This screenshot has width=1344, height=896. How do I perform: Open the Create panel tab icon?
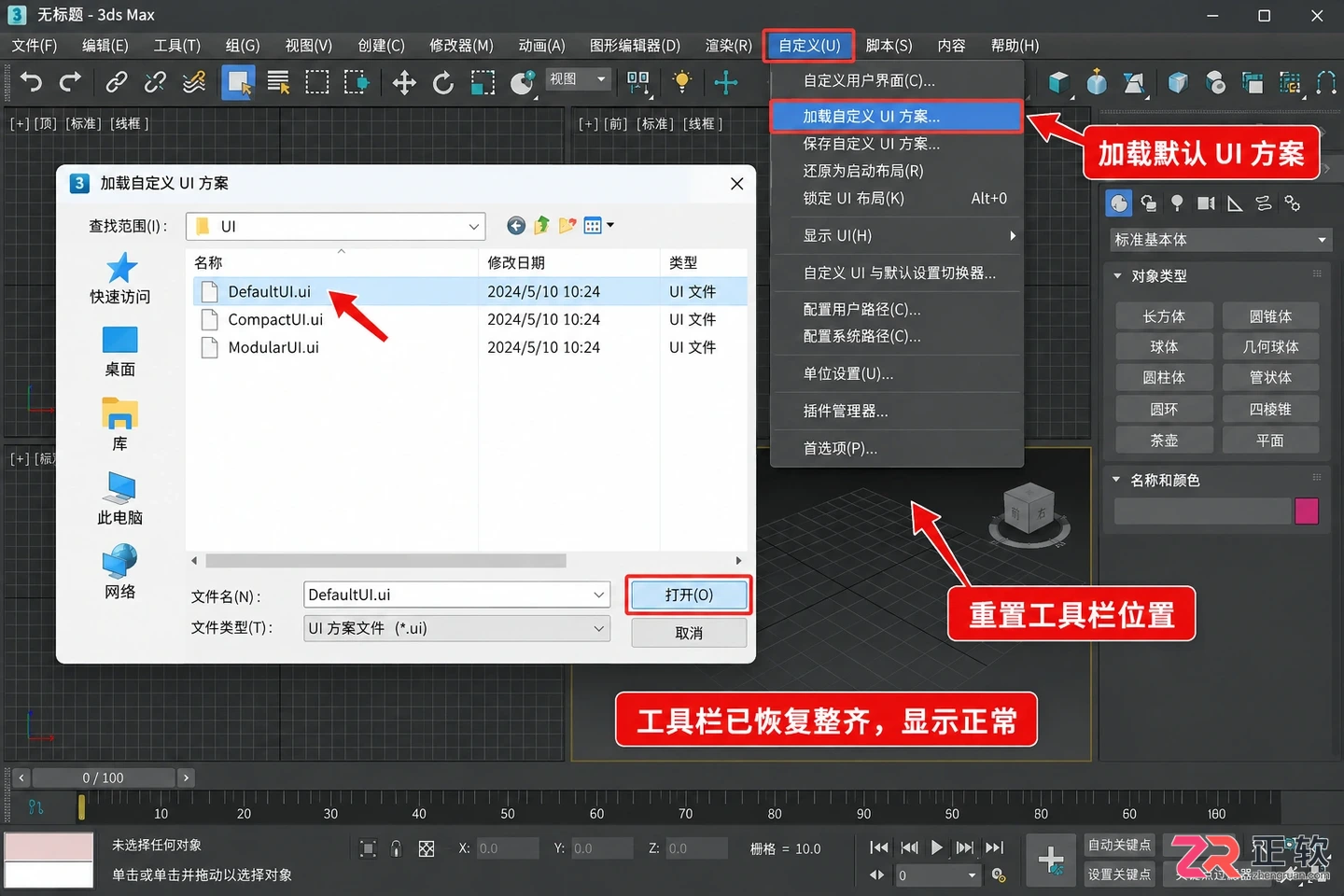(1118, 203)
